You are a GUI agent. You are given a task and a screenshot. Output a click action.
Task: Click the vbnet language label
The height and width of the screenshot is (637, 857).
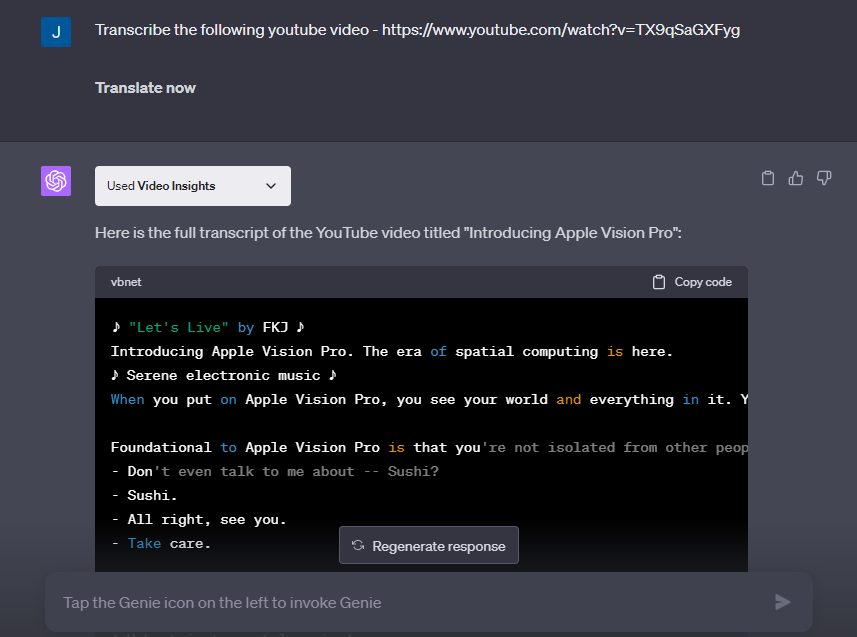pyautogui.click(x=126, y=282)
